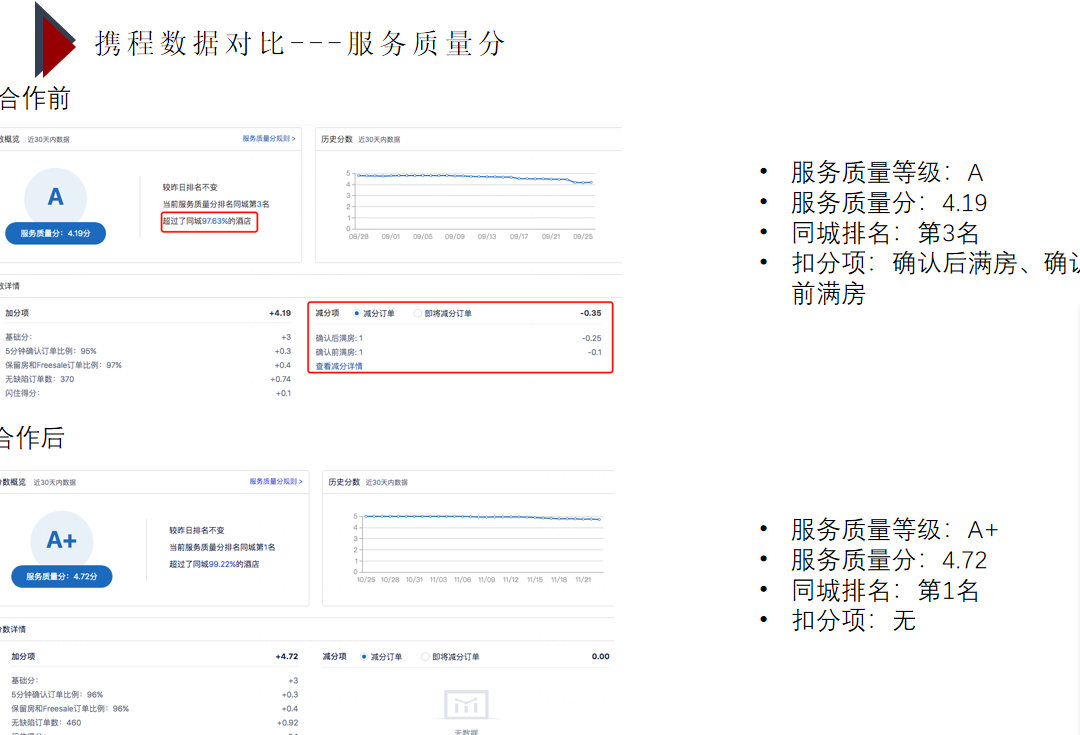Image resolution: width=1080 pixels, height=735 pixels.
Task: Click the 服务质量分: 4.72分 pill button
Action: click(x=61, y=577)
